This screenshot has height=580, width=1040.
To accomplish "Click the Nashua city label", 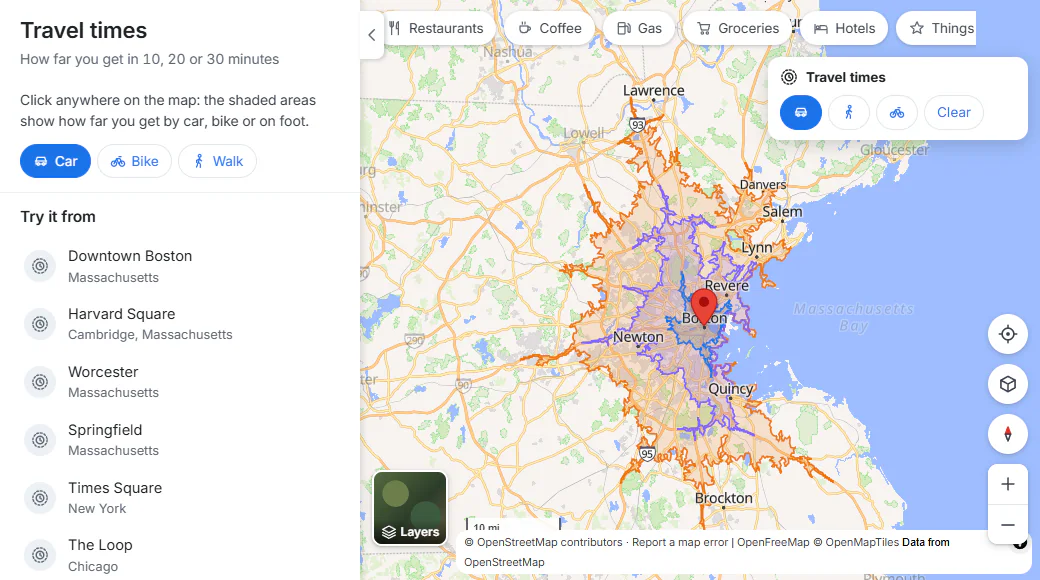I will coord(507,52).
